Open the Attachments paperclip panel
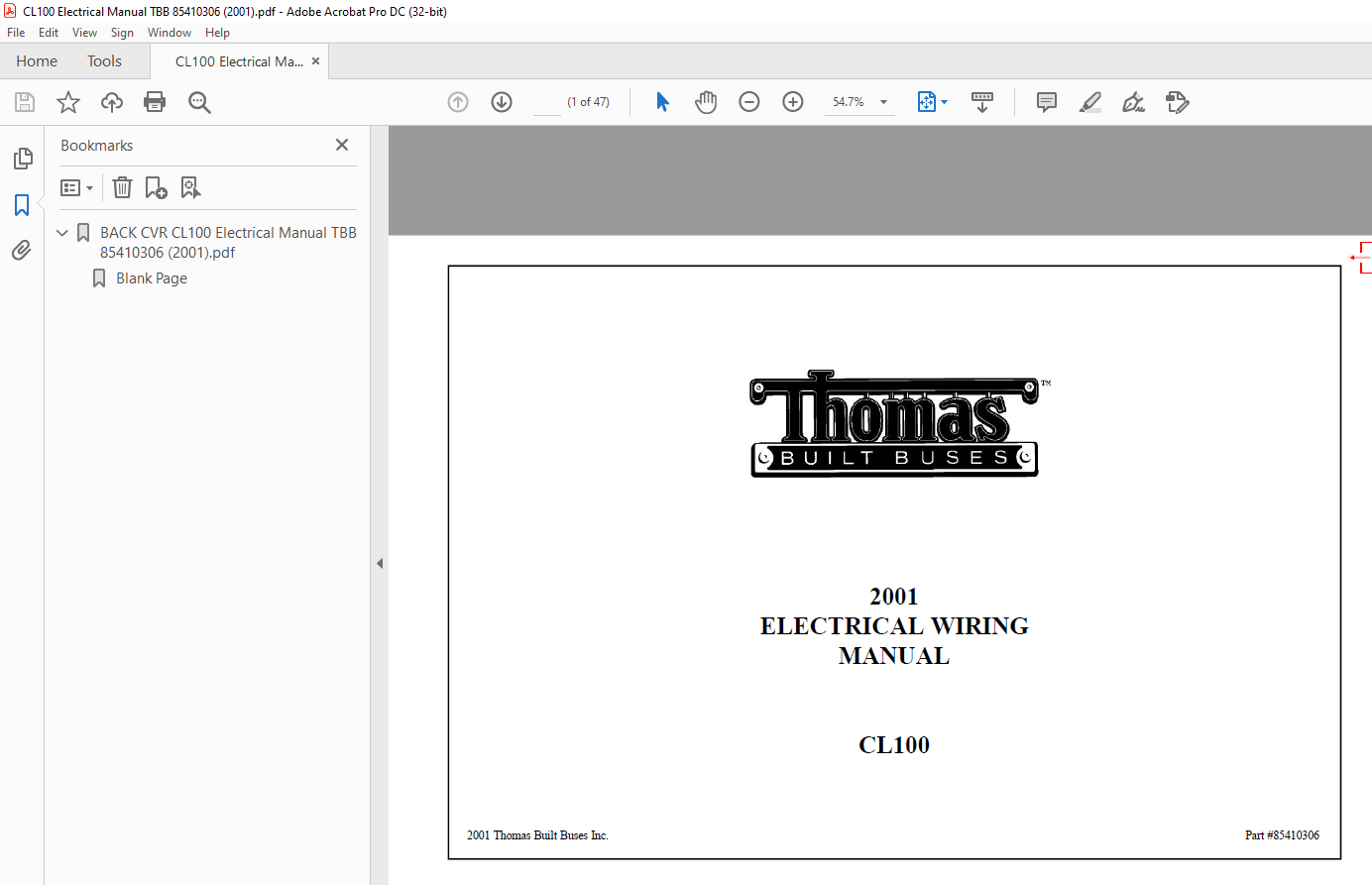Screen dimensions: 1372x885 tap(22, 251)
